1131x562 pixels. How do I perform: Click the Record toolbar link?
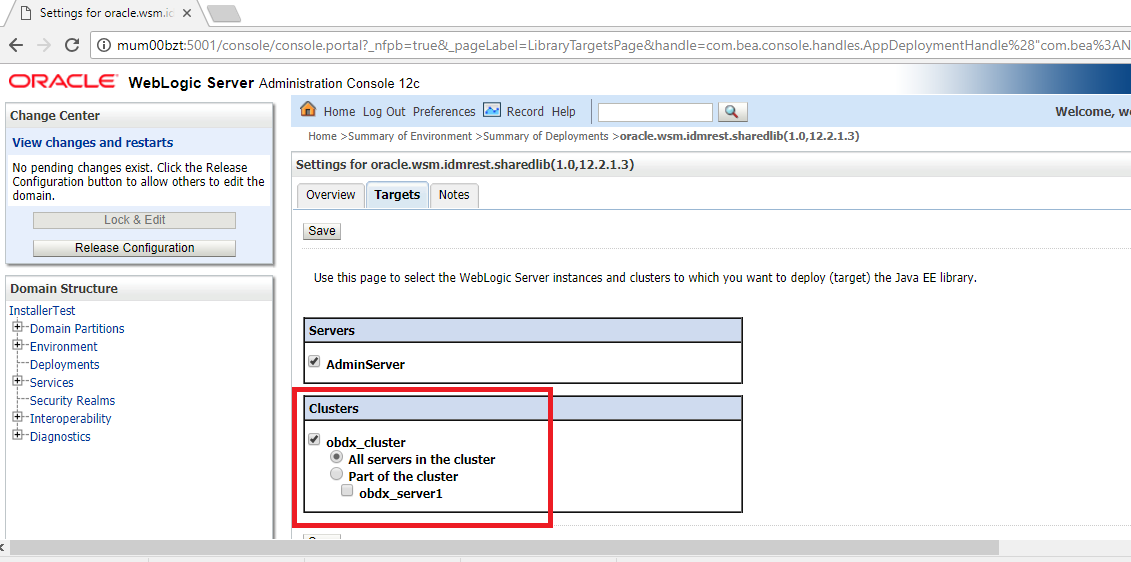525,112
